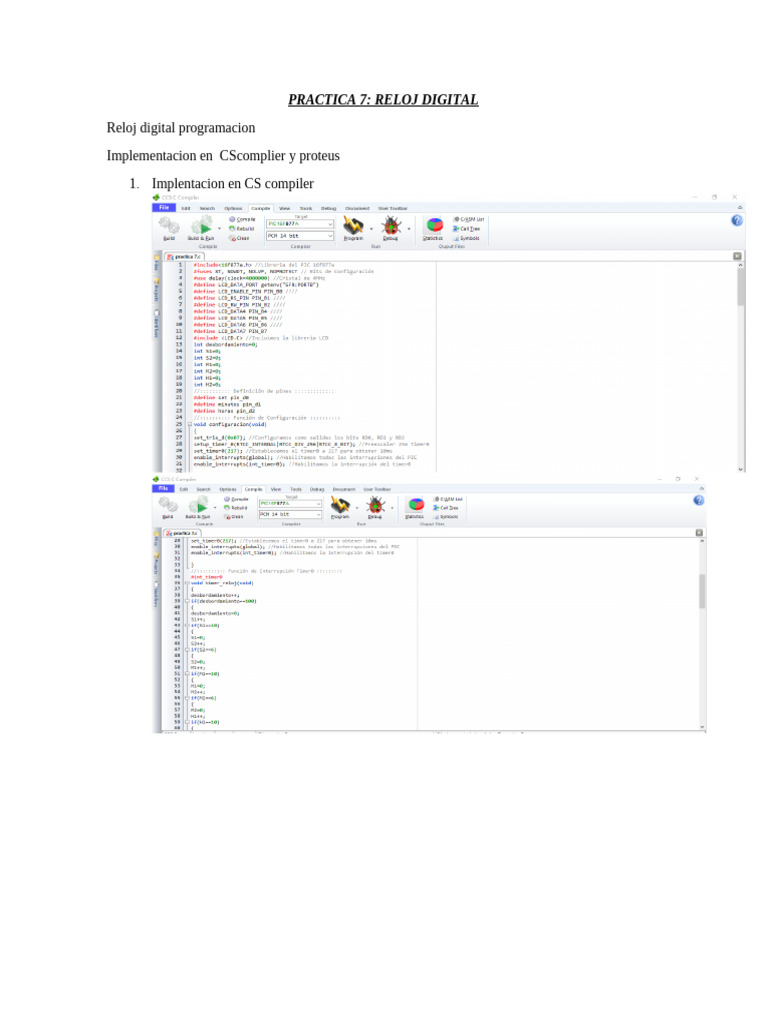Click Rebuild in first CCS screenshot
Viewport: 768px width, 1024px height.
coord(242,229)
